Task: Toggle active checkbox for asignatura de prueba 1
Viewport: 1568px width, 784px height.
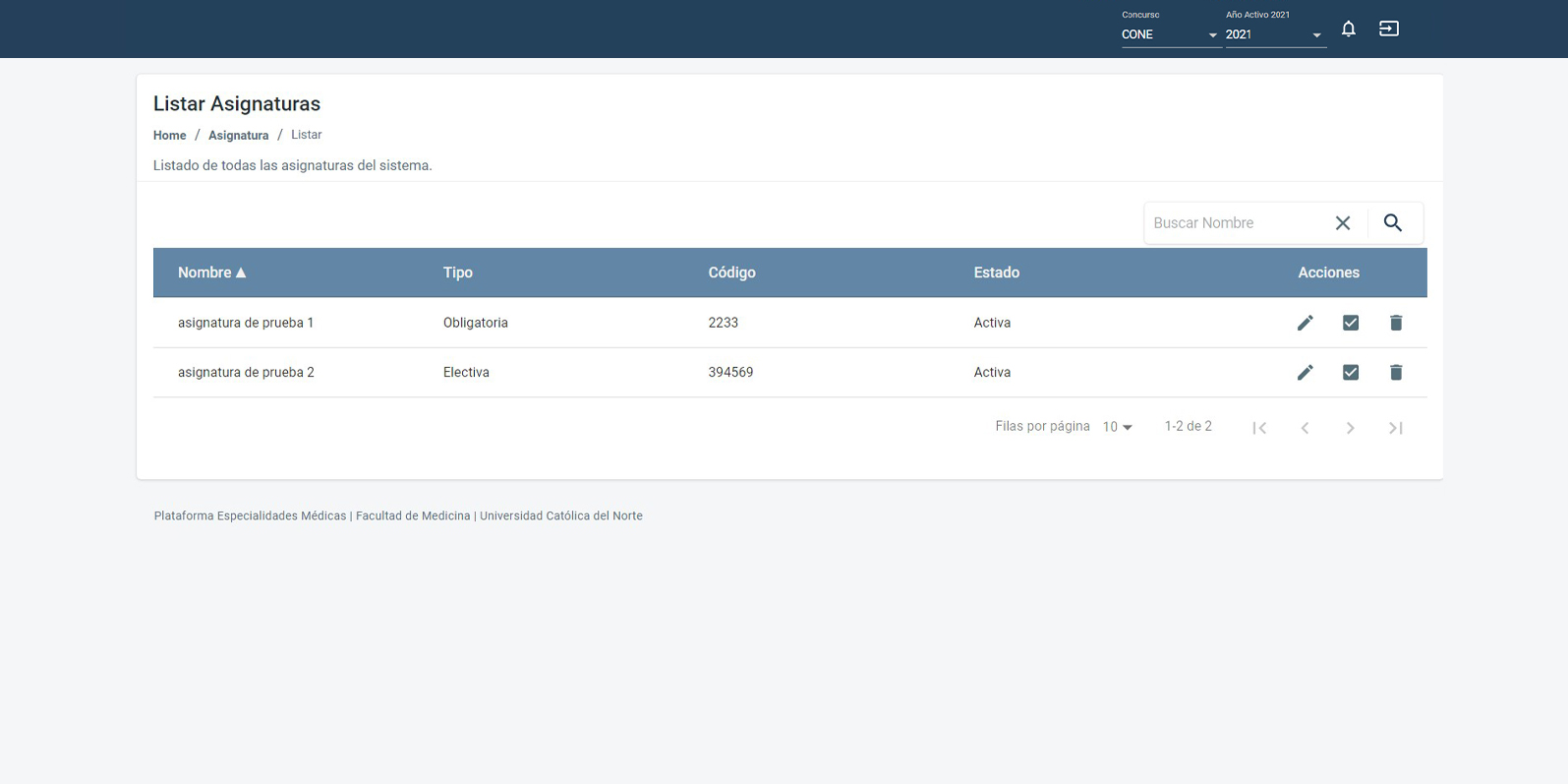Action: (x=1350, y=323)
